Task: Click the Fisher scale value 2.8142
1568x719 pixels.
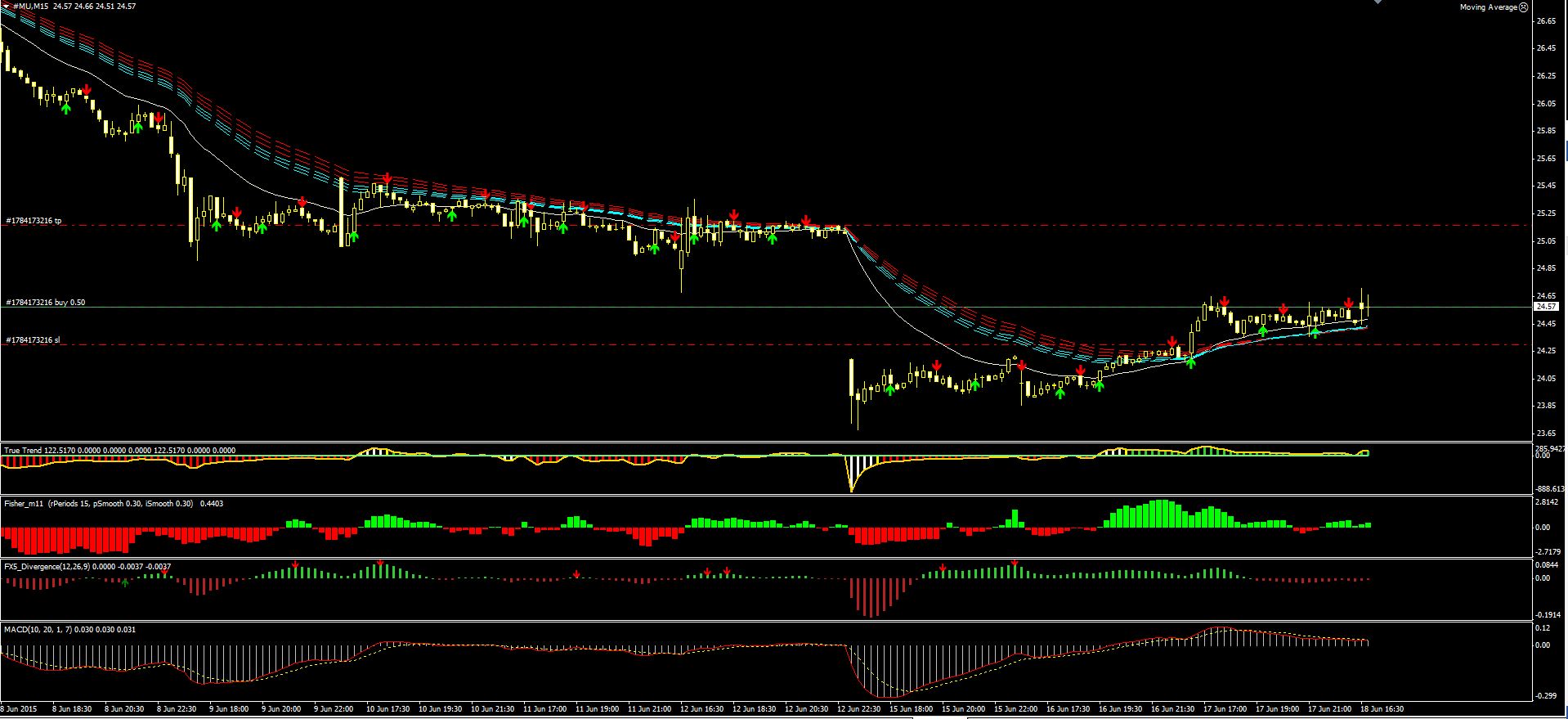Action: (x=1547, y=502)
